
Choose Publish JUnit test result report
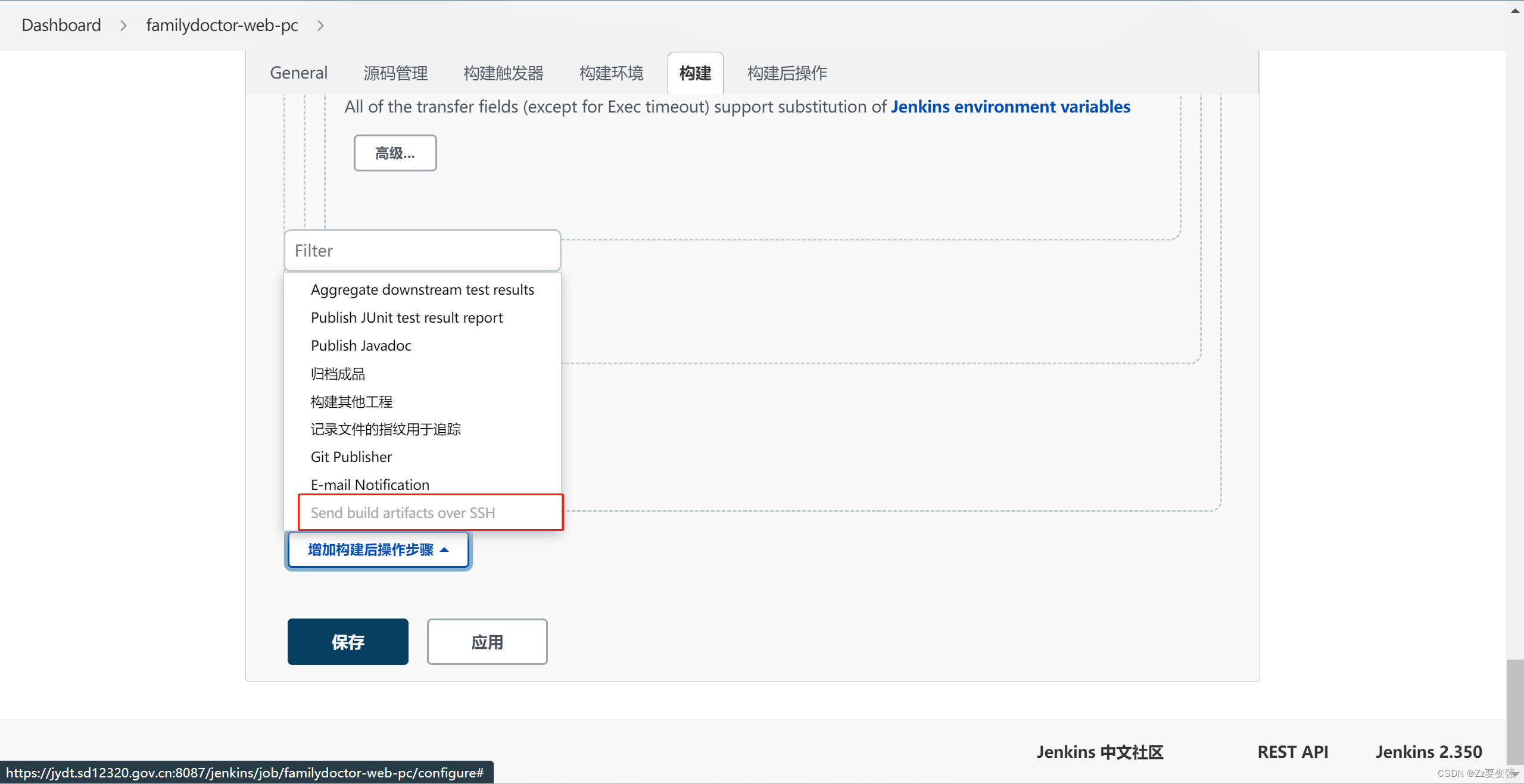[x=407, y=317]
